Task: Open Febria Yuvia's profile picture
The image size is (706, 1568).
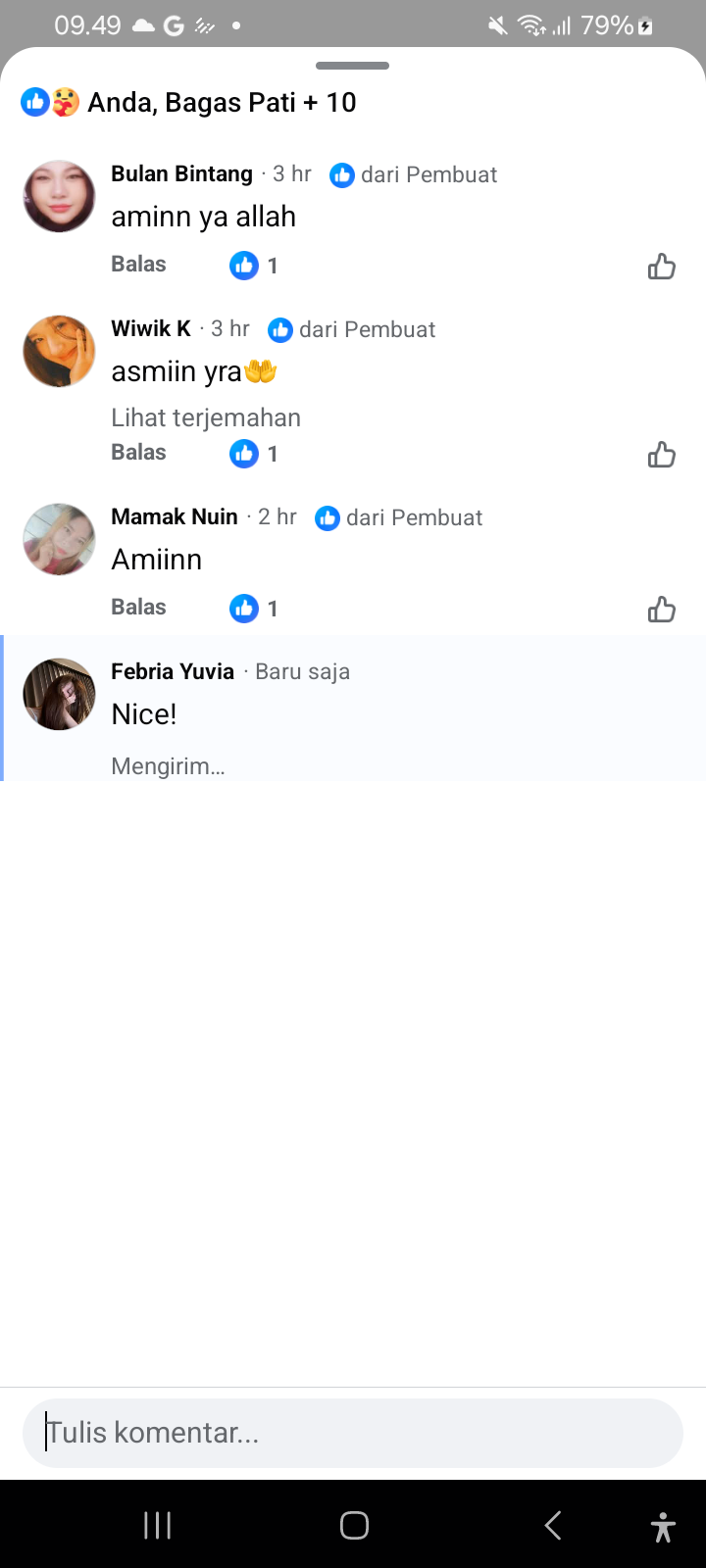Action: [x=59, y=694]
